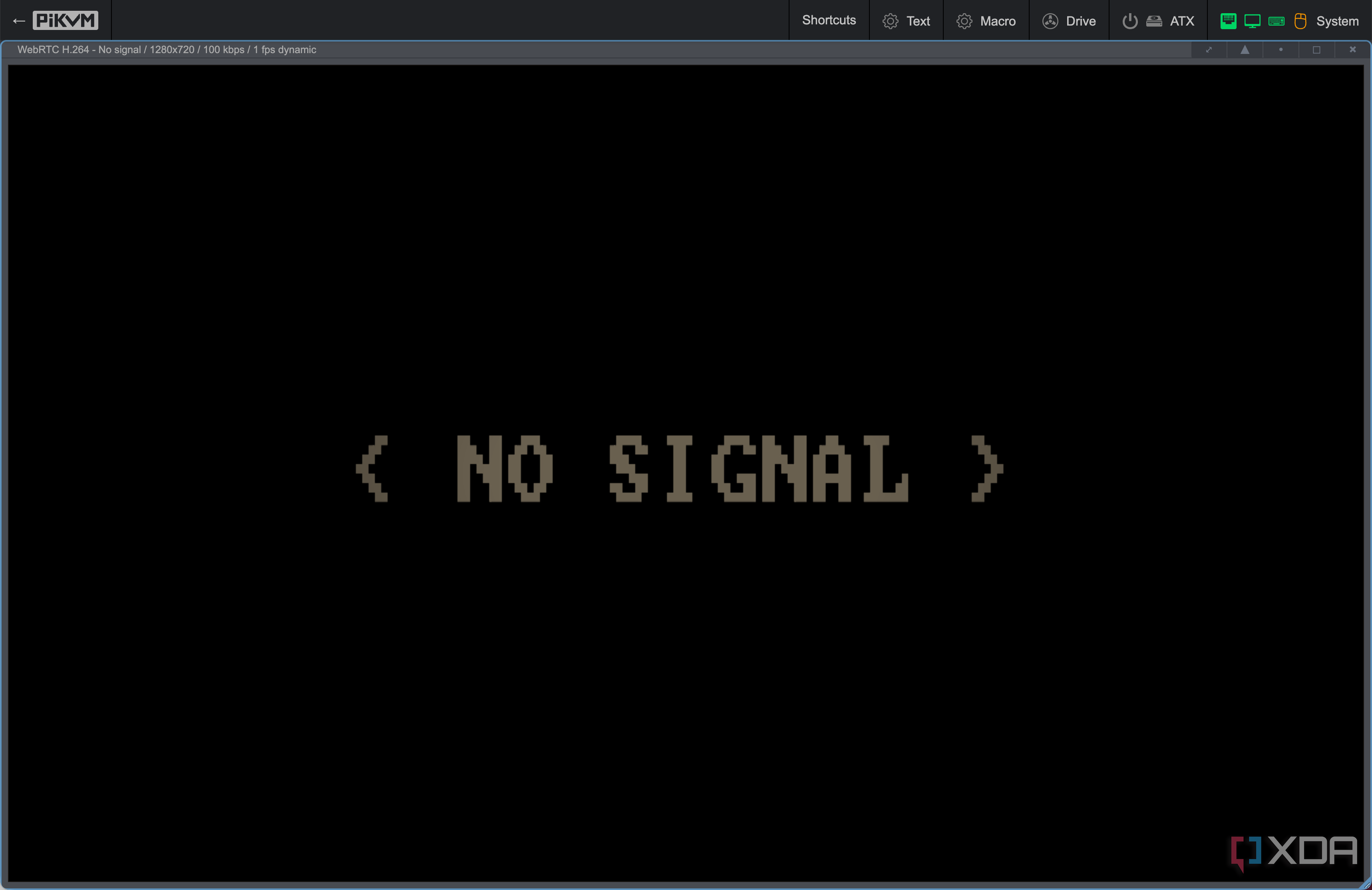Image resolution: width=1372 pixels, height=890 pixels.
Task: Click the gear icon beside Text
Action: (x=890, y=21)
